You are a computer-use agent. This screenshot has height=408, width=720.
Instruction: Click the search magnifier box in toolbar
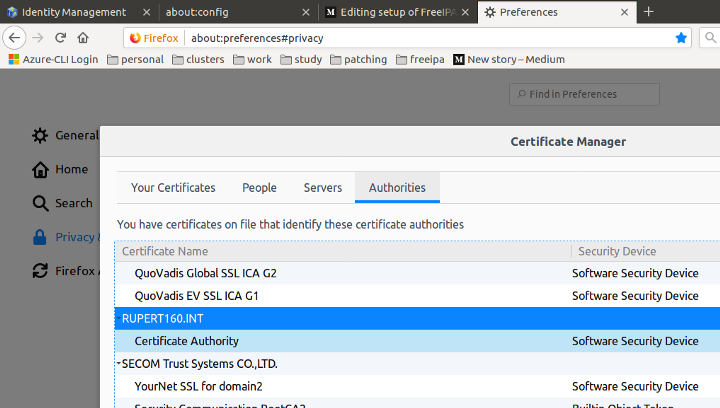point(710,38)
